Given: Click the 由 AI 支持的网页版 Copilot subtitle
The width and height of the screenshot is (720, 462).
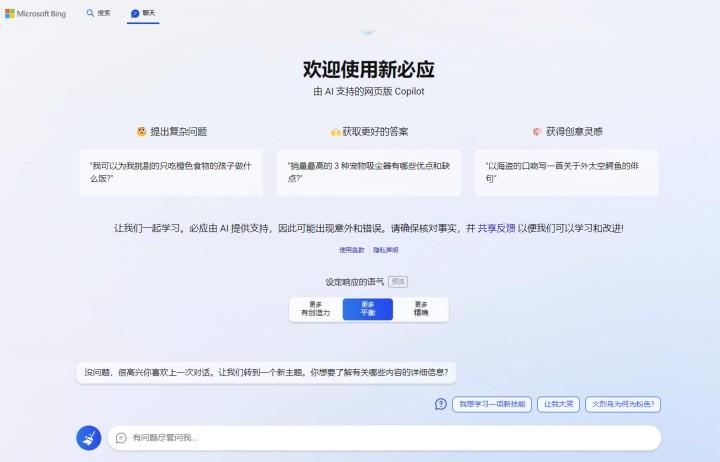Looking at the screenshot, I should tap(369, 91).
